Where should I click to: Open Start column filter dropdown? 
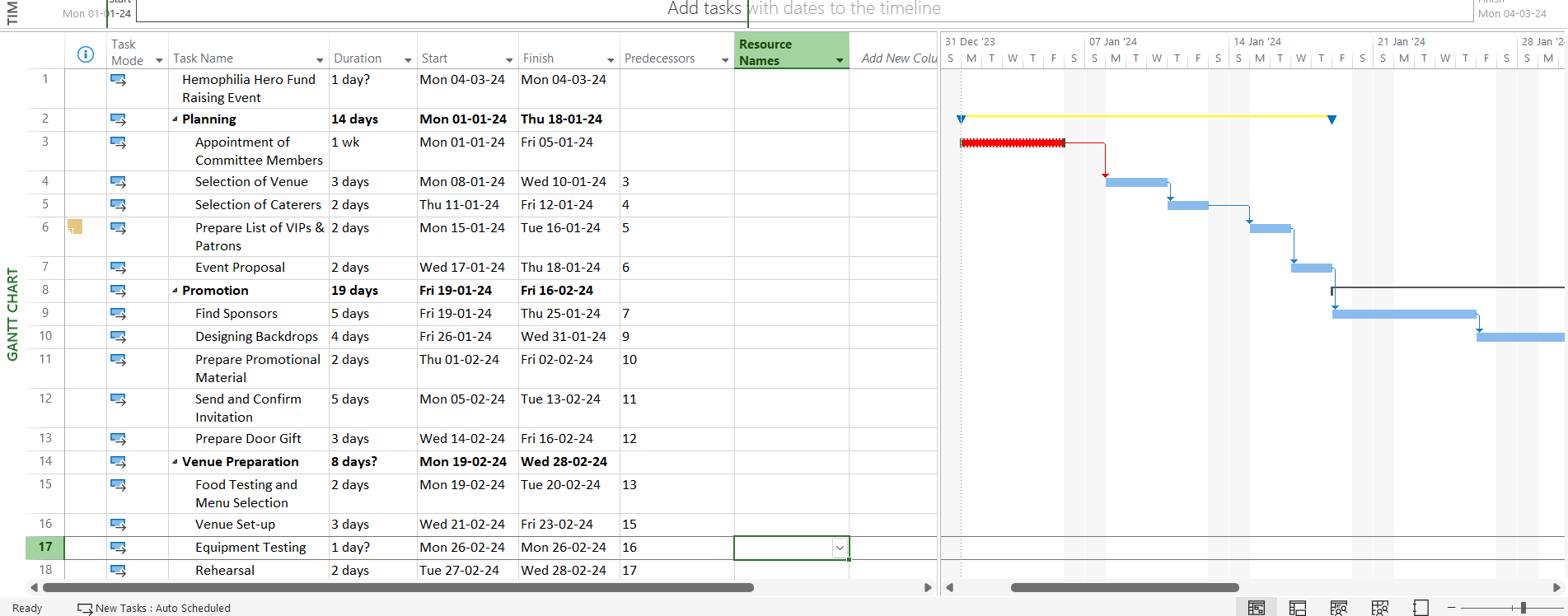509,60
